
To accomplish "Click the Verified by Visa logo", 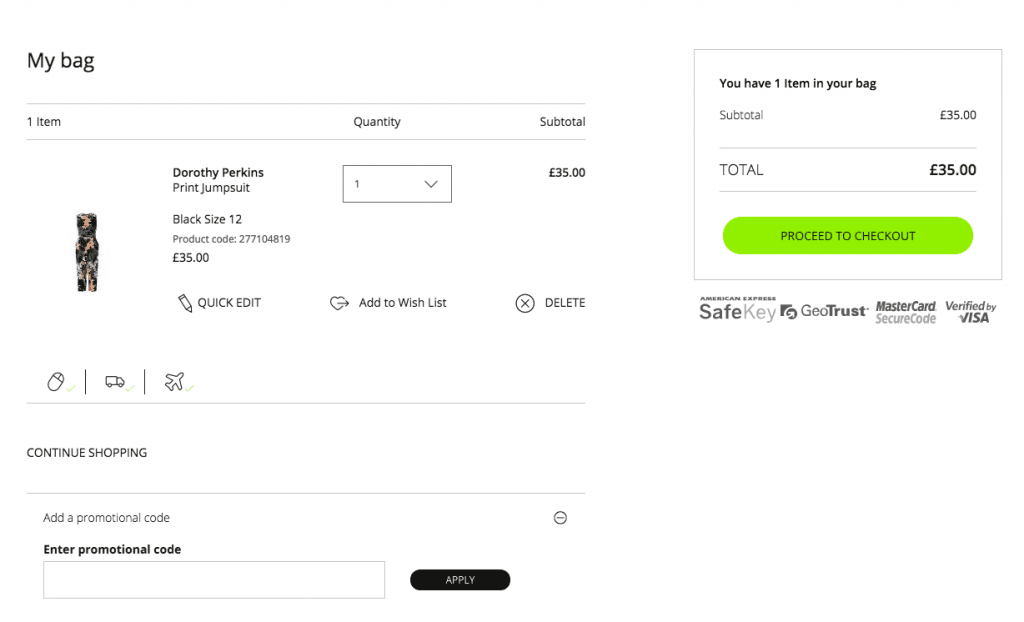I will (970, 312).
